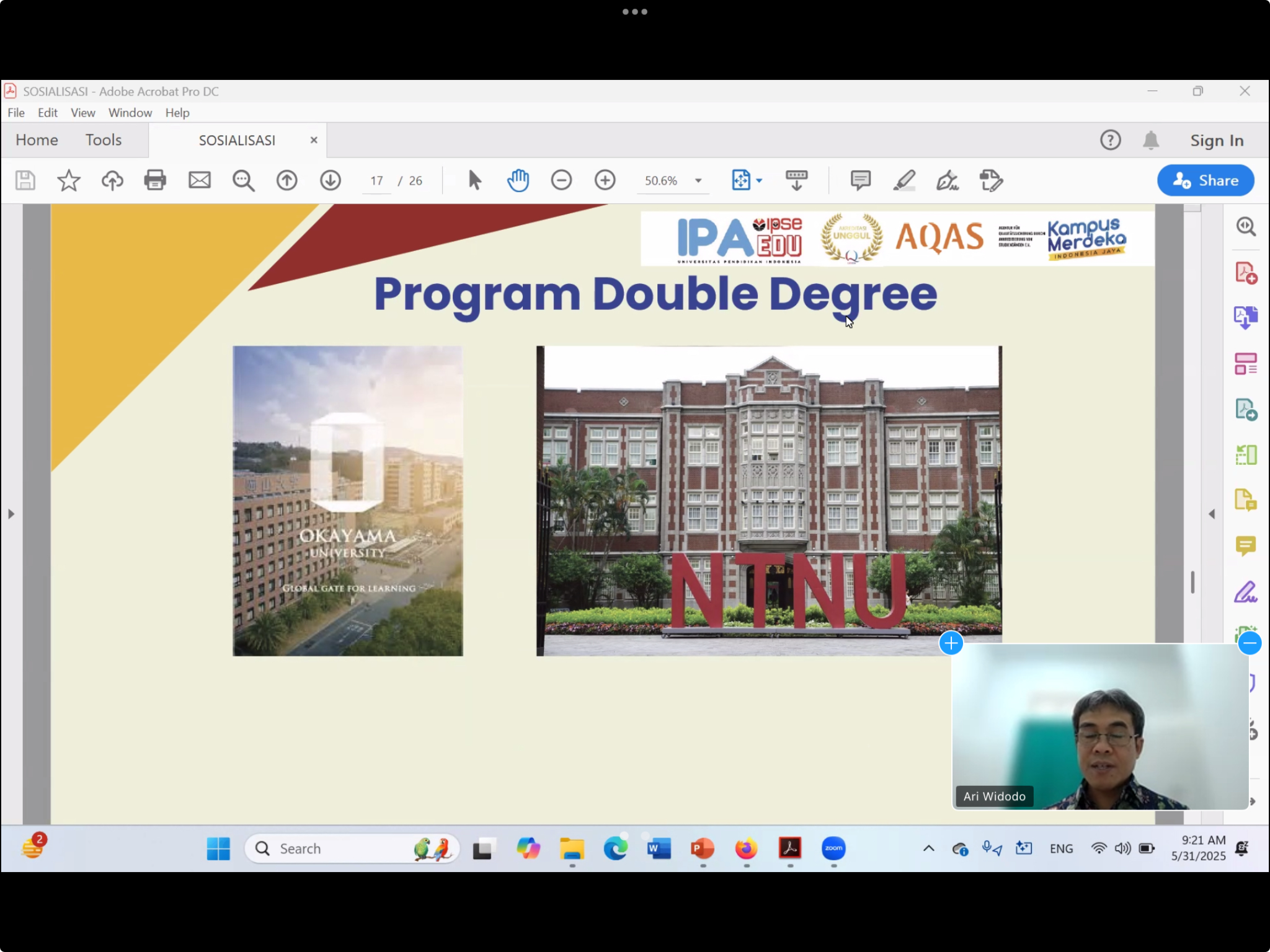Activate the Hand pan tool
Screen dimensions: 1270x952
[x=518, y=180]
